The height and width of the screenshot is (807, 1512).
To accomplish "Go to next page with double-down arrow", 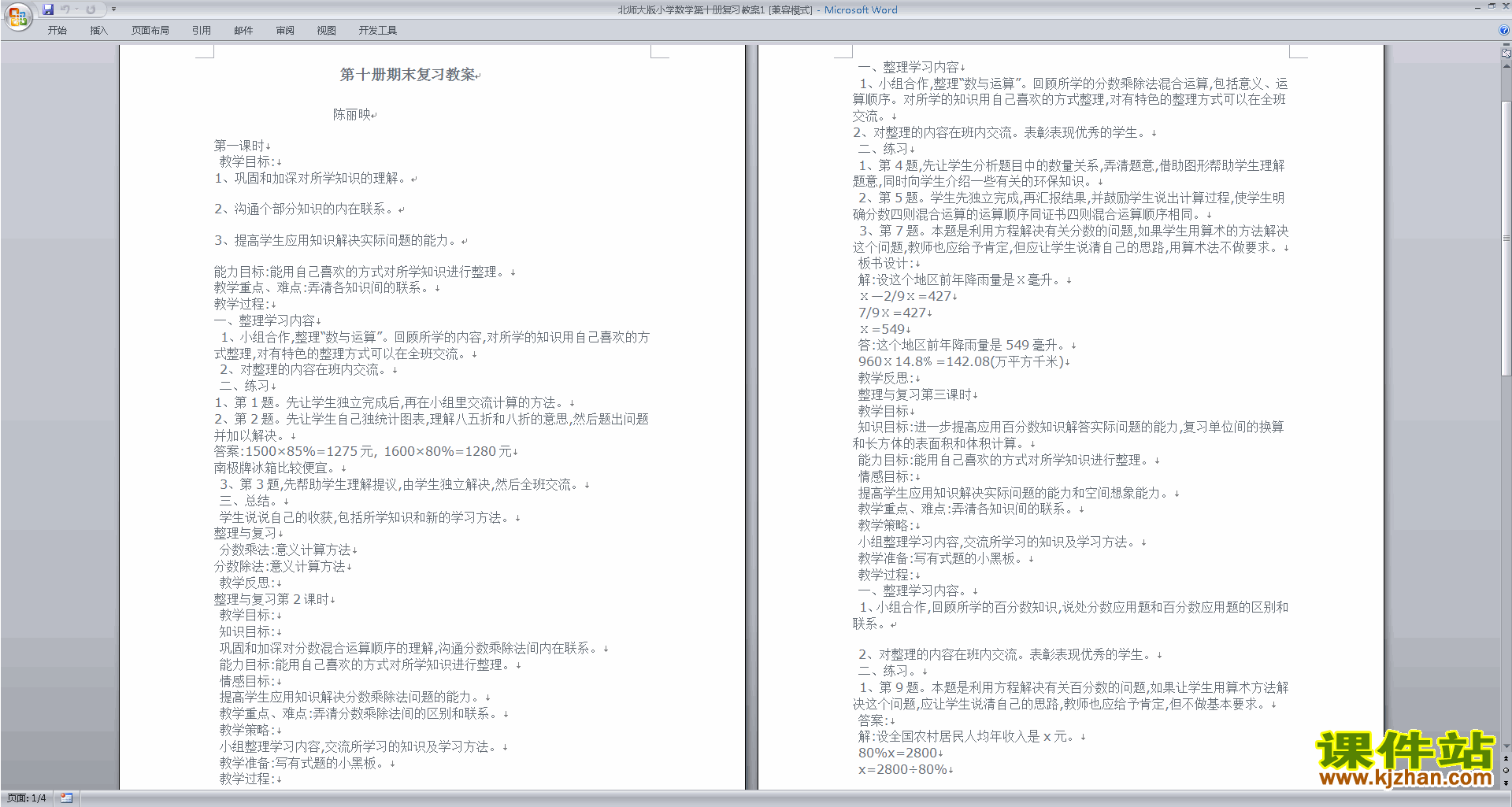I will point(1506,783).
